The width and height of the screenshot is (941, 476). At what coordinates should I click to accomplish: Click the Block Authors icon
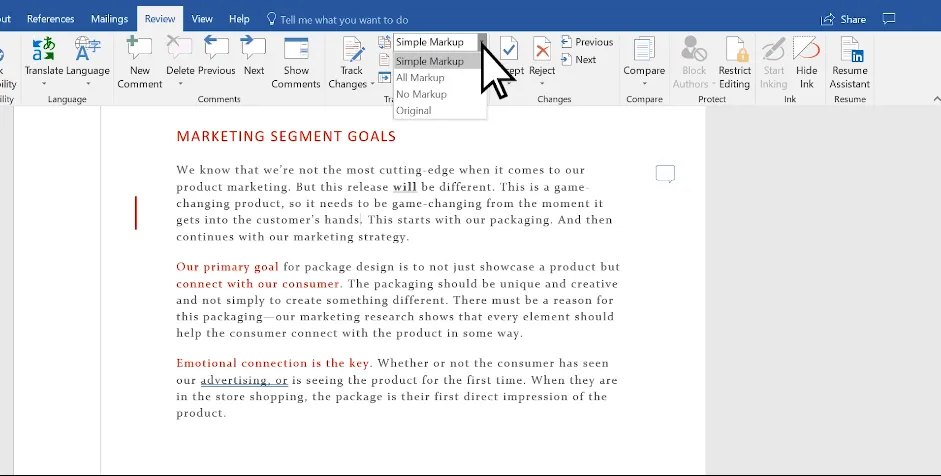pos(694,49)
